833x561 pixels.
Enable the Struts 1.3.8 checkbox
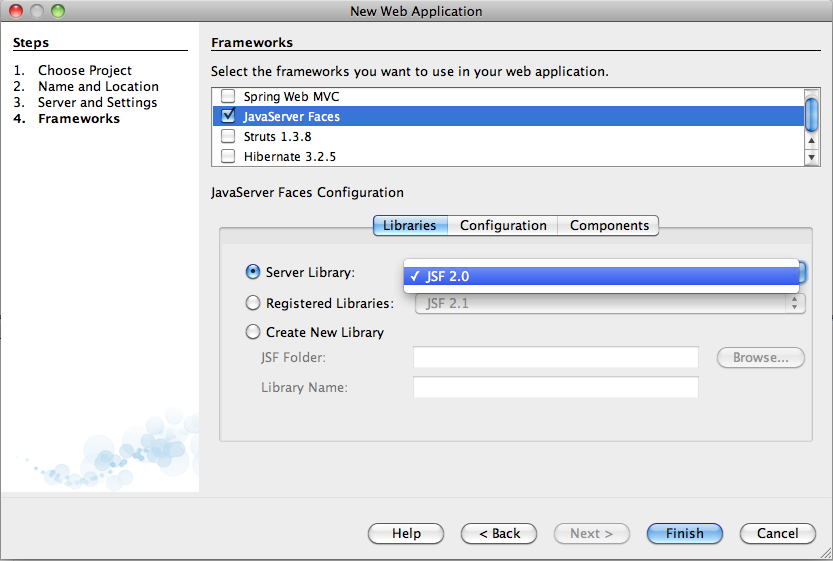(228, 136)
